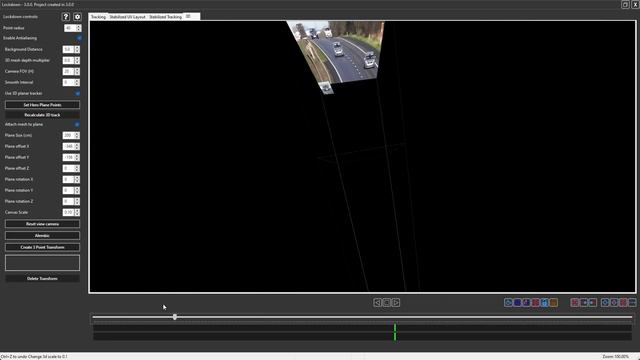Click the orange tool icon in the viewer toolbar
The width and height of the screenshot is (640, 360).
pyautogui.click(x=553, y=302)
